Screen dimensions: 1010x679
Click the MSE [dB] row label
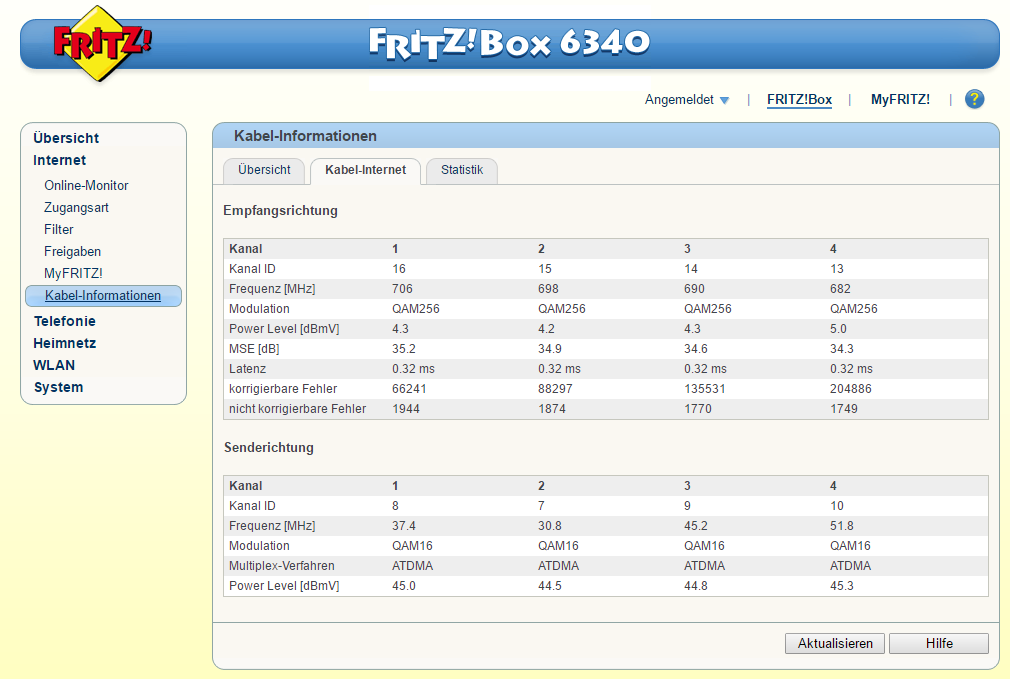[x=254, y=349]
